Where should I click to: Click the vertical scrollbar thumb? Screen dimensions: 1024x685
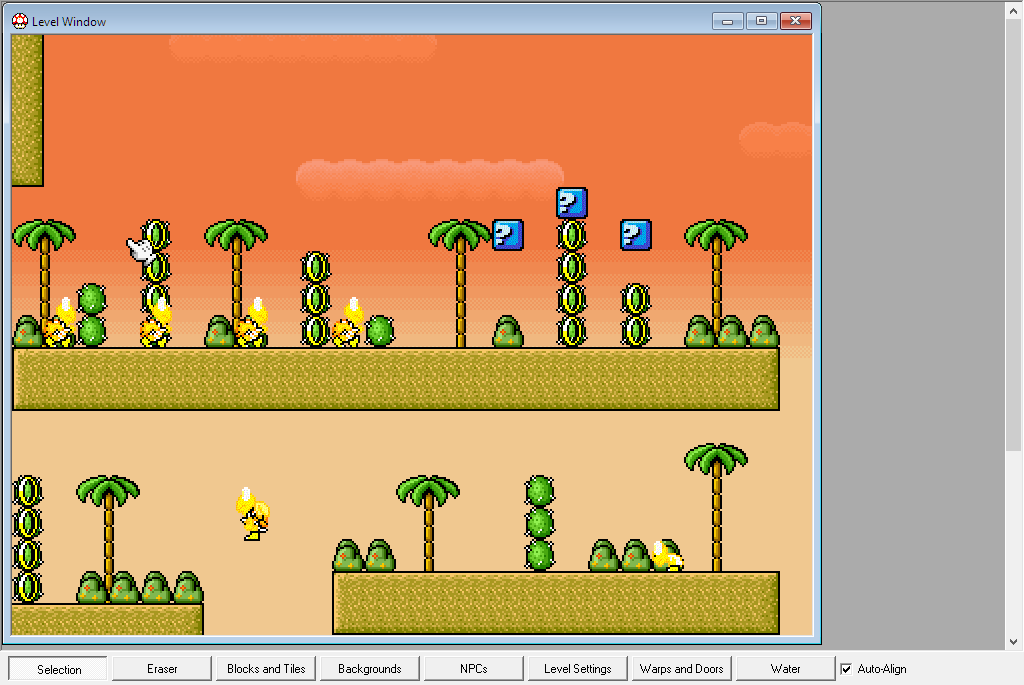click(x=1014, y=235)
